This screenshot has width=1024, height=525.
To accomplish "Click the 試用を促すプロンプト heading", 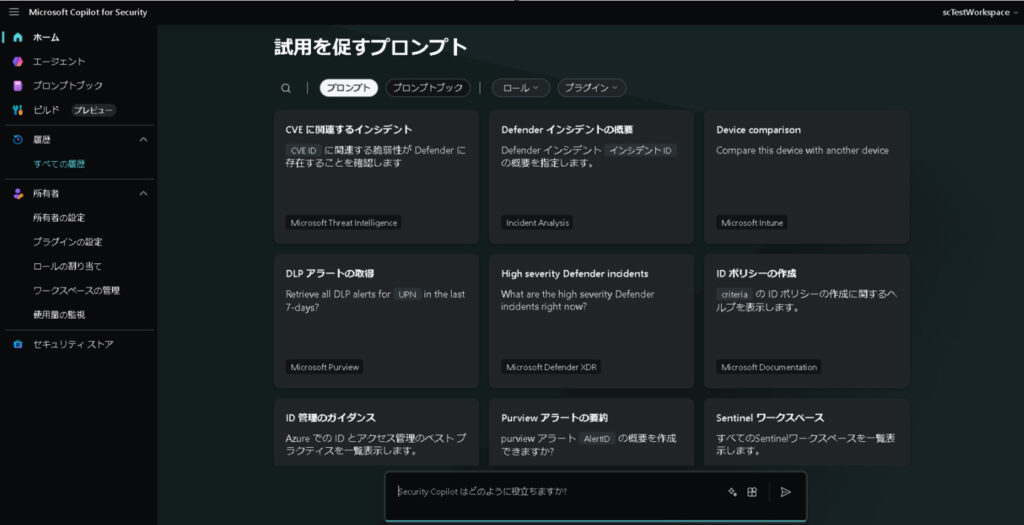I will (371, 48).
